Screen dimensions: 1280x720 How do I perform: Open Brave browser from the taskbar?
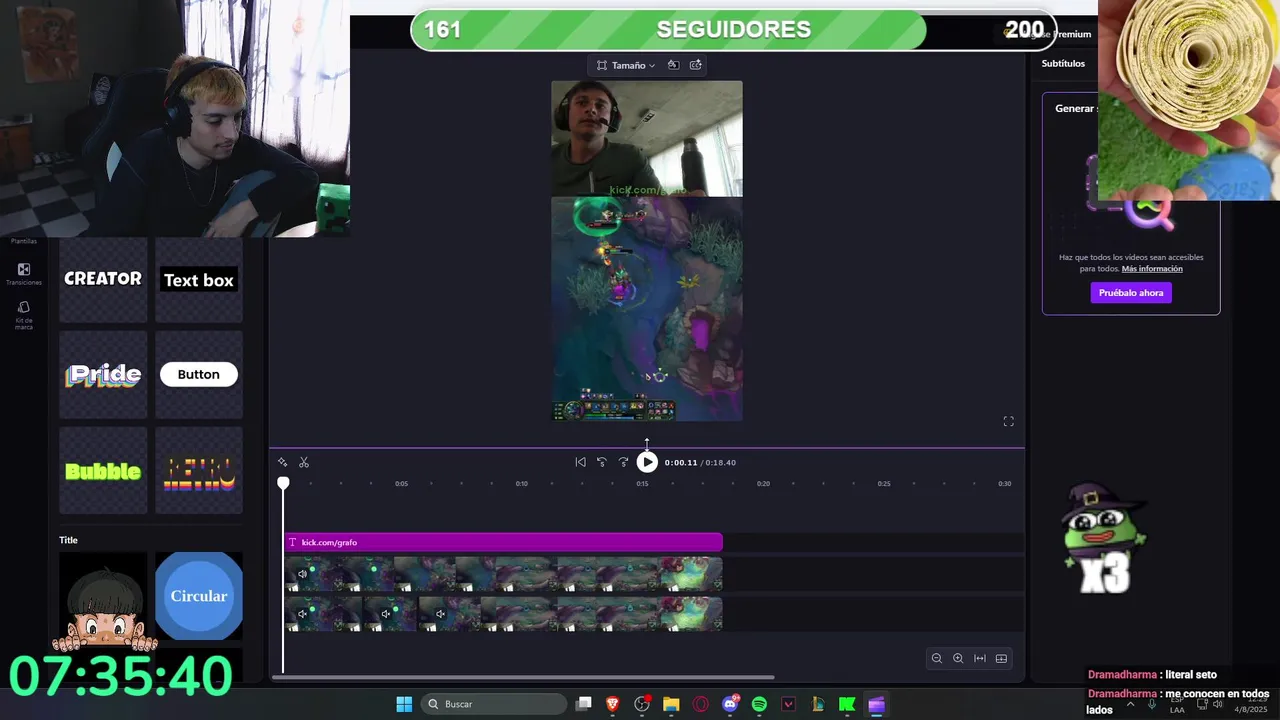[x=613, y=704]
